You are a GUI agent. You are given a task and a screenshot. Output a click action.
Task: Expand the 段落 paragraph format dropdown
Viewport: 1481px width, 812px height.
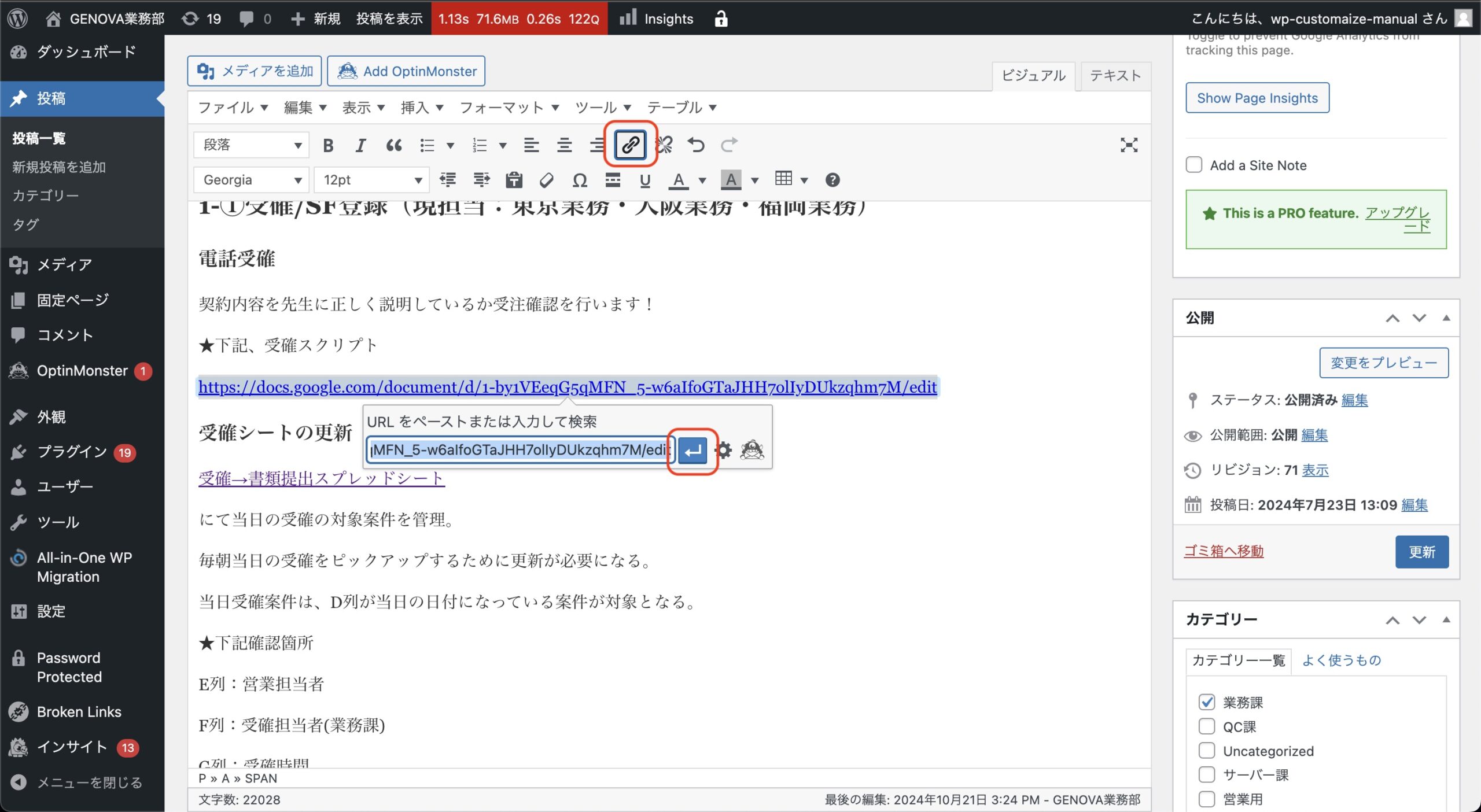tap(252, 145)
